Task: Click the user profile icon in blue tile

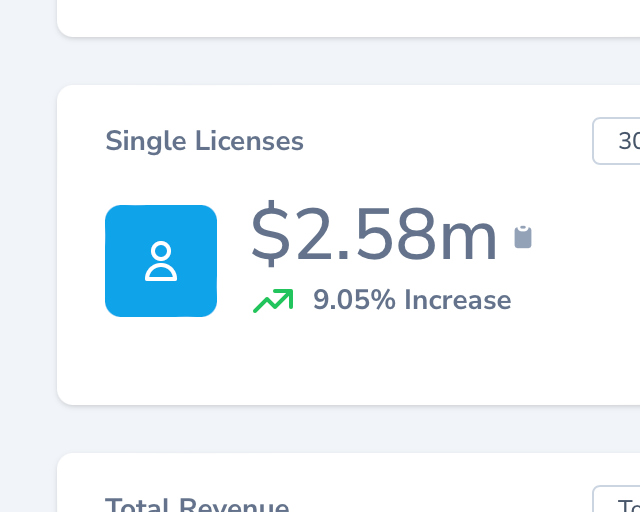Action: (161, 261)
